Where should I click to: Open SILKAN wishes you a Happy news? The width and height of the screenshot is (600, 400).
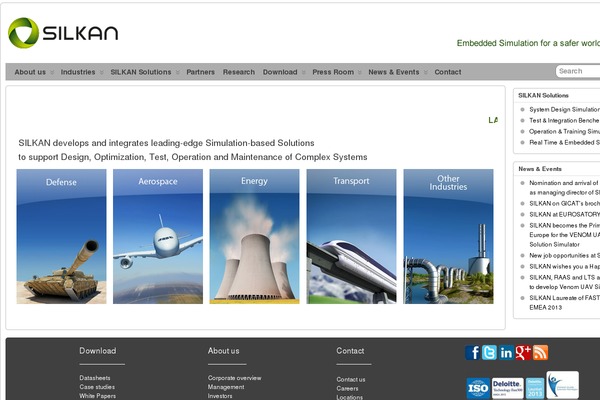pyautogui.click(x=564, y=267)
